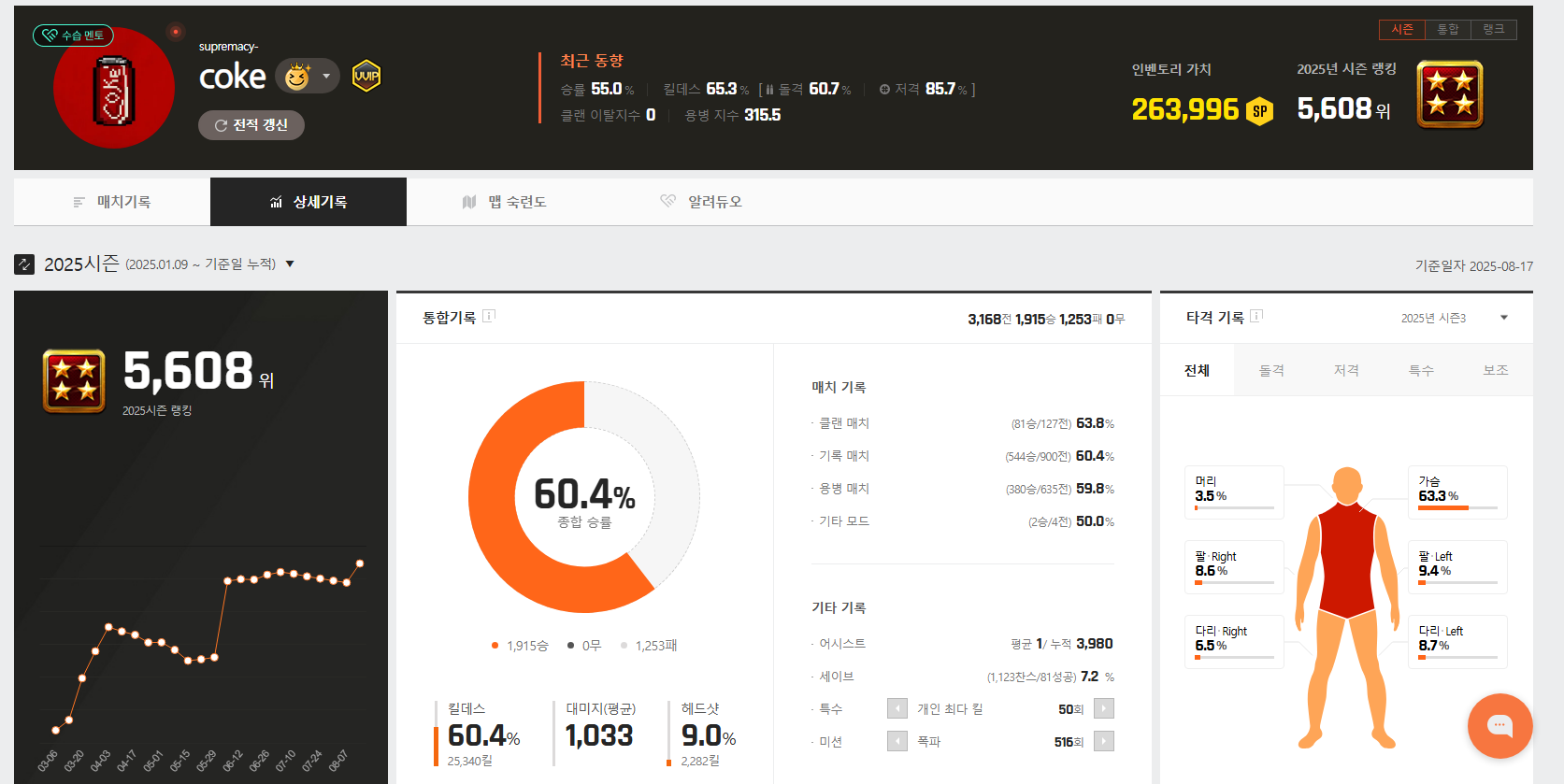
Task: Switch to the 매치기록 tab
Action: pos(112,202)
